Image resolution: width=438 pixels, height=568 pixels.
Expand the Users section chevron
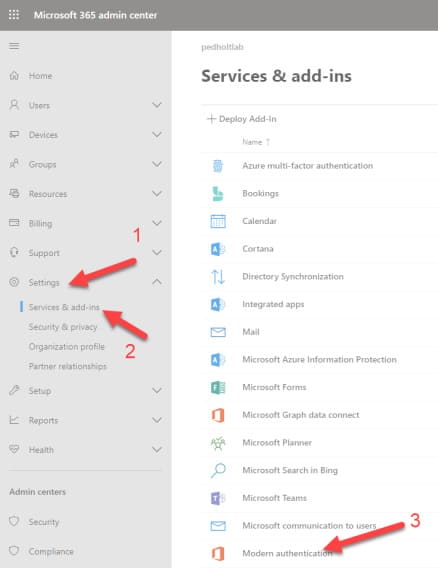pos(157,105)
